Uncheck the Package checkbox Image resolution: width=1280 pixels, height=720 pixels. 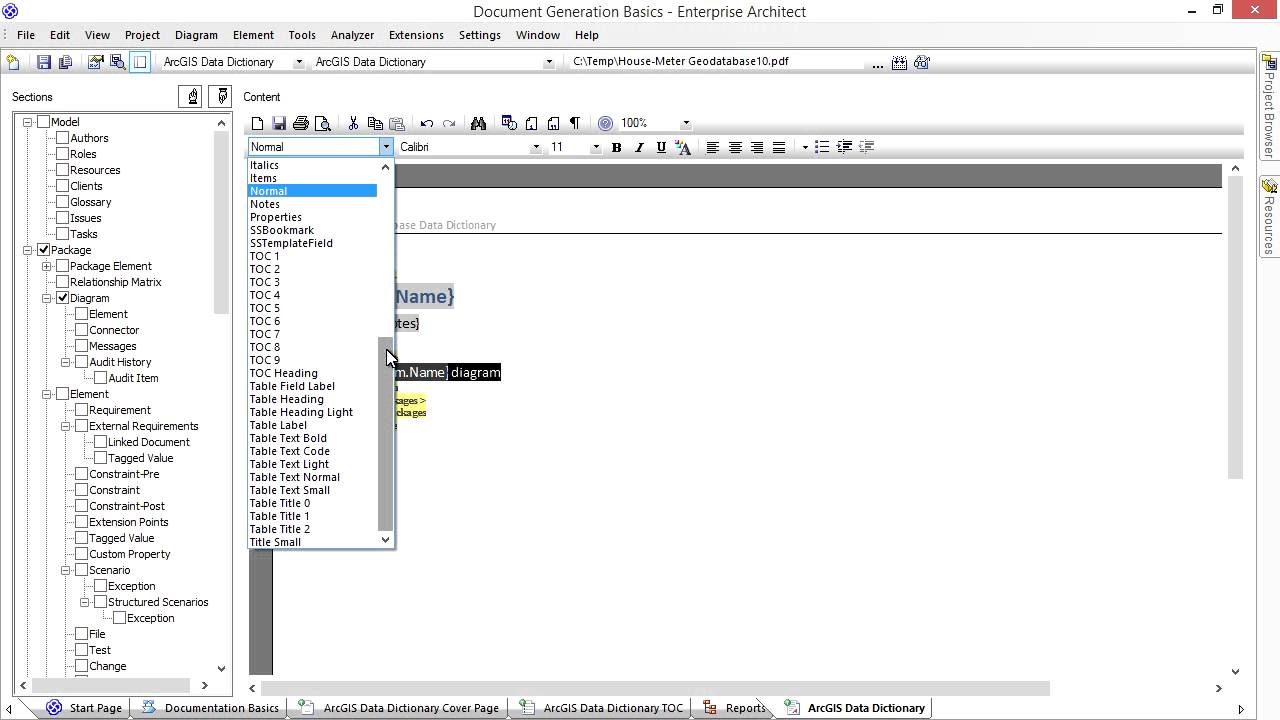pos(43,250)
